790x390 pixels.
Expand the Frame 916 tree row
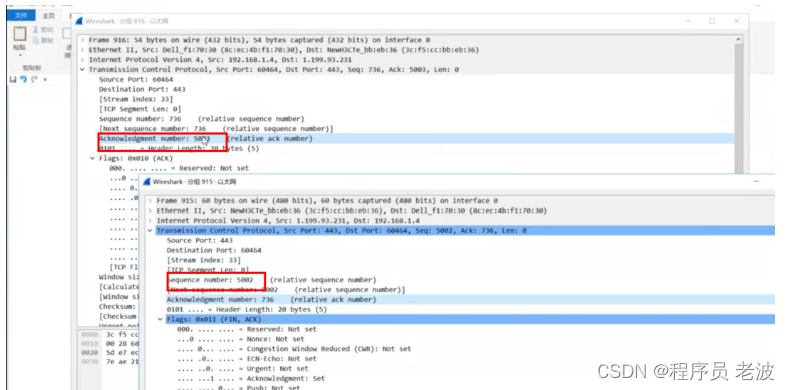click(x=83, y=40)
